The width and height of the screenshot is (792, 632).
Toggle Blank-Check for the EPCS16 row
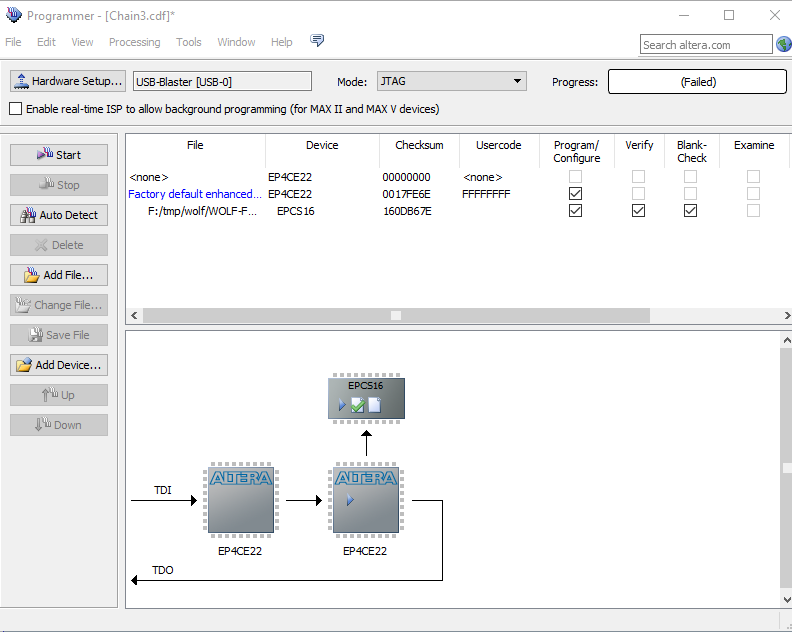690,211
